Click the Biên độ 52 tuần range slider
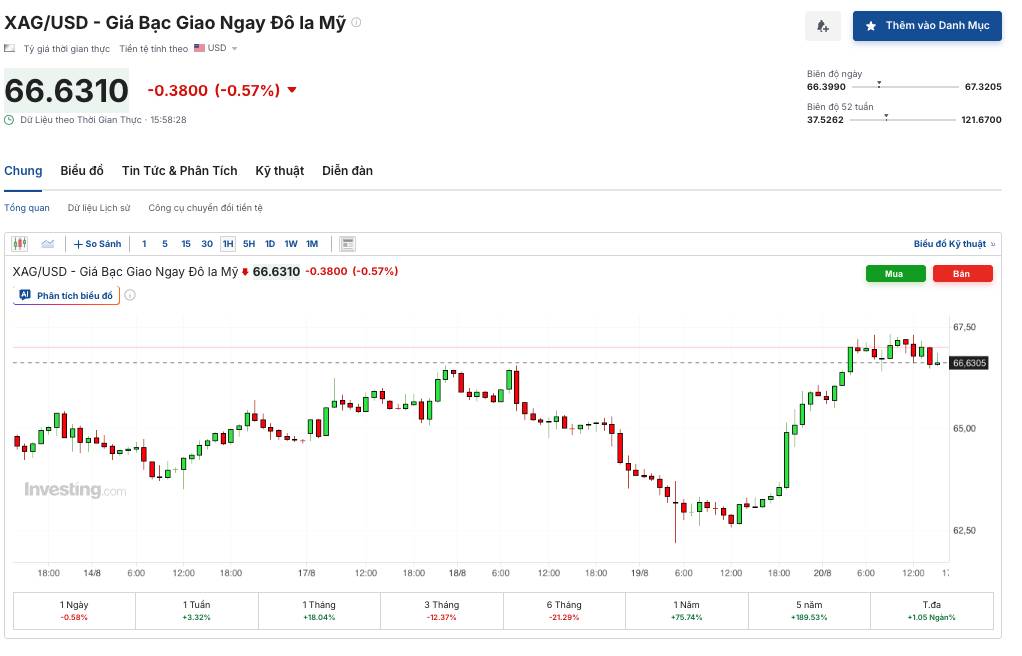 (x=902, y=119)
